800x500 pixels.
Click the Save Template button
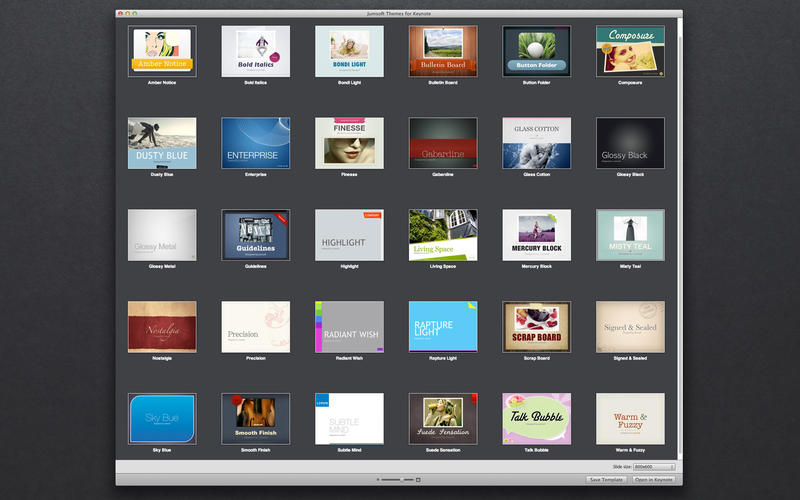tap(606, 480)
